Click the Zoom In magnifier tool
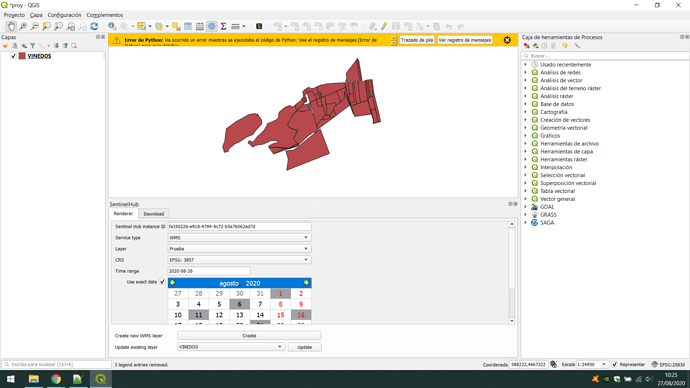690x388 pixels. tap(23, 26)
